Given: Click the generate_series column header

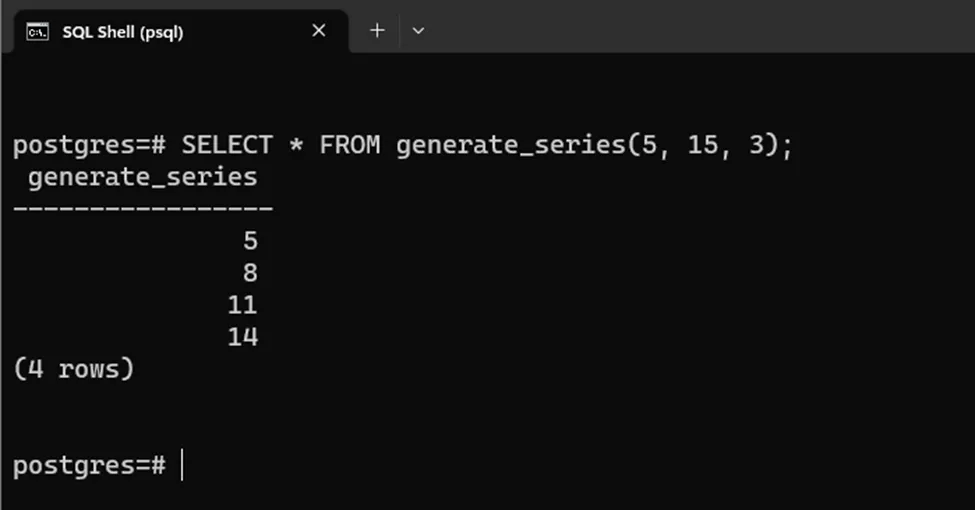Looking at the screenshot, I should pos(142,177).
